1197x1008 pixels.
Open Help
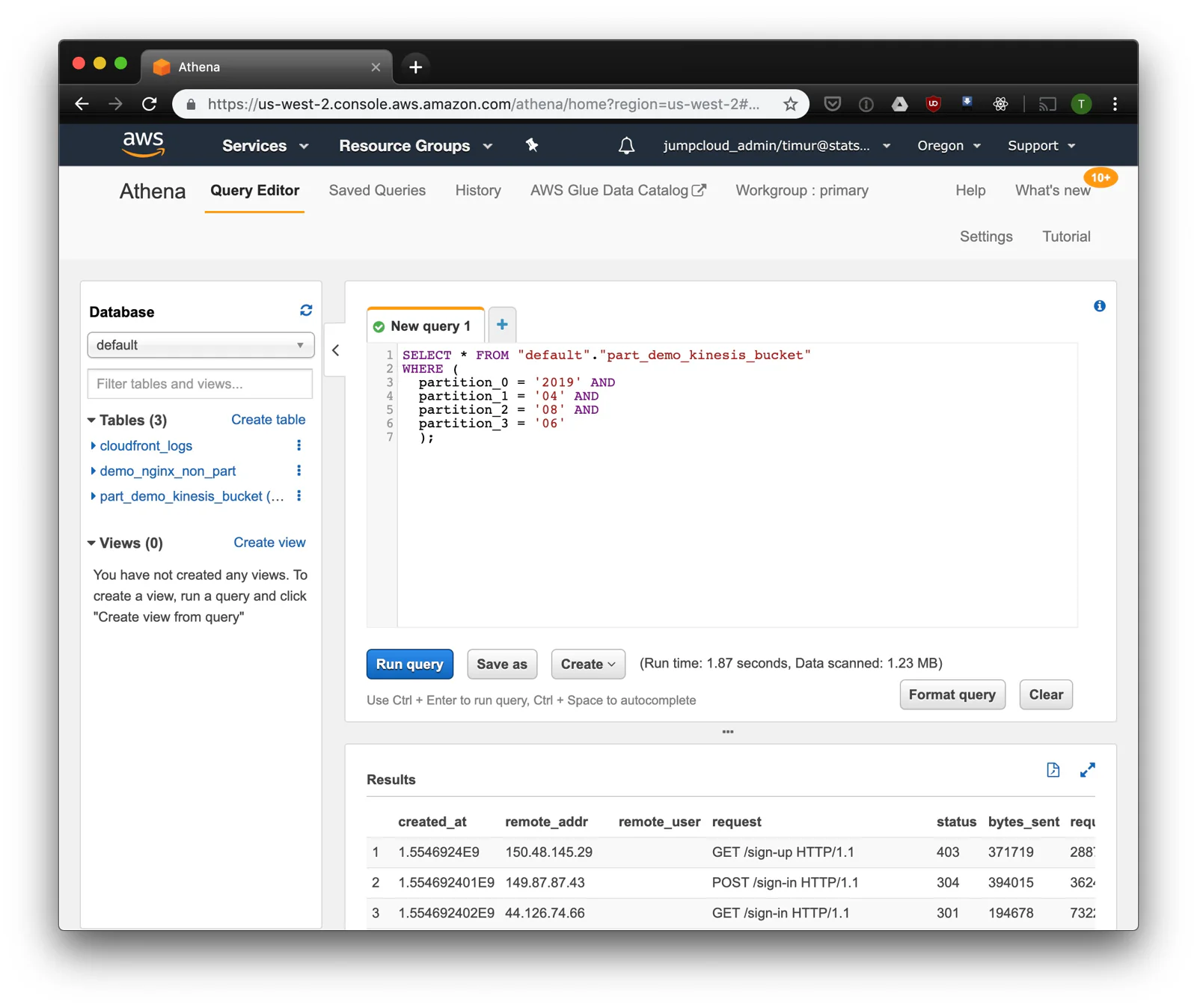pyautogui.click(x=970, y=190)
